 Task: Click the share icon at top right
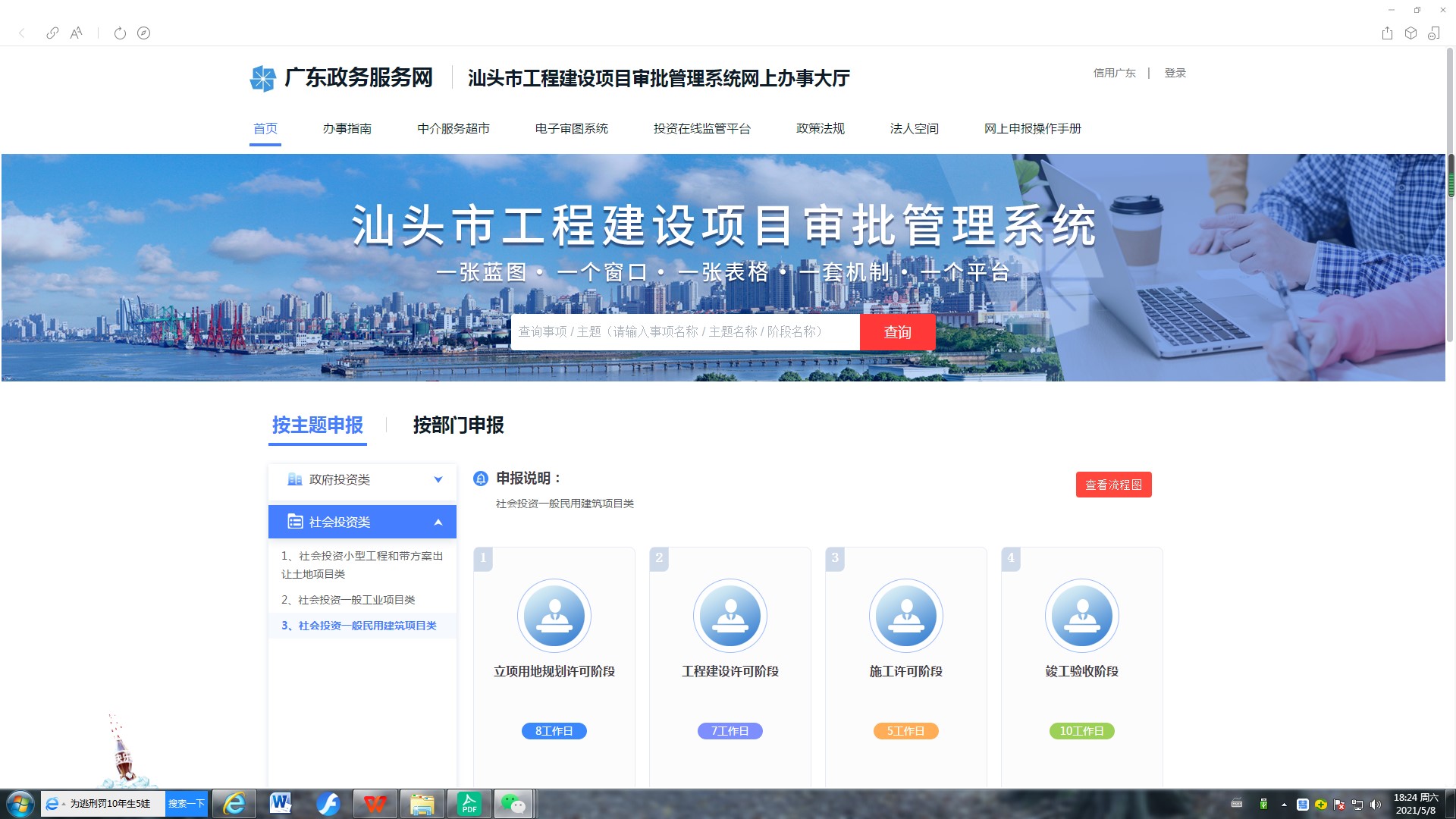[x=1387, y=33]
